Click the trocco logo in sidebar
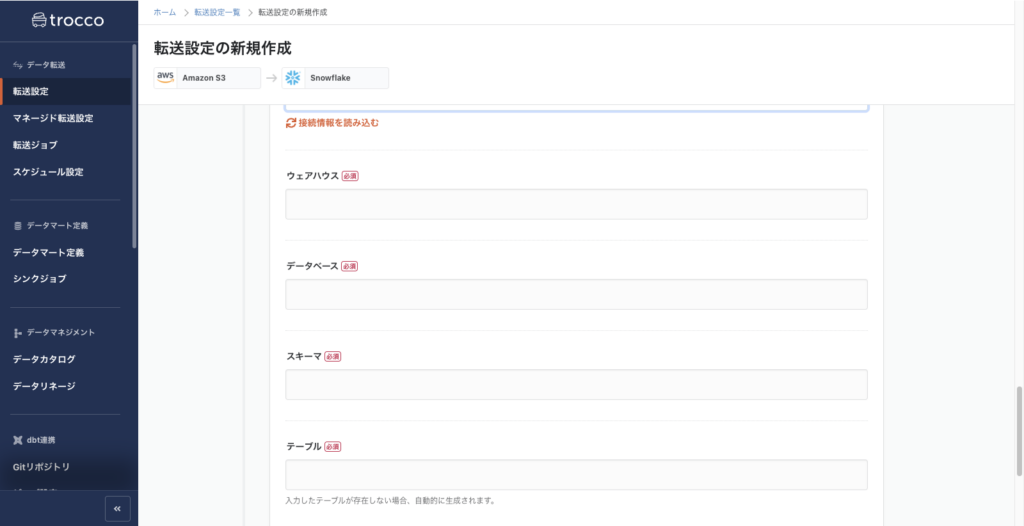Image resolution: width=1024 pixels, height=526 pixels. point(67,20)
